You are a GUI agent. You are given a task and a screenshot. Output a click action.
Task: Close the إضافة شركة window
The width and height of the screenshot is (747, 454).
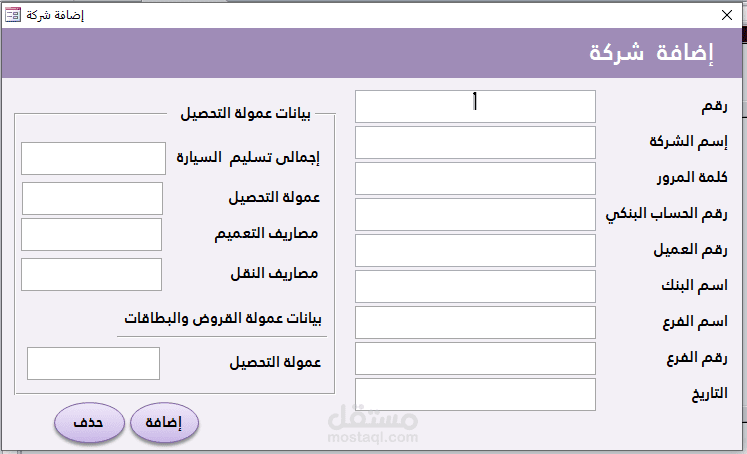(726, 15)
